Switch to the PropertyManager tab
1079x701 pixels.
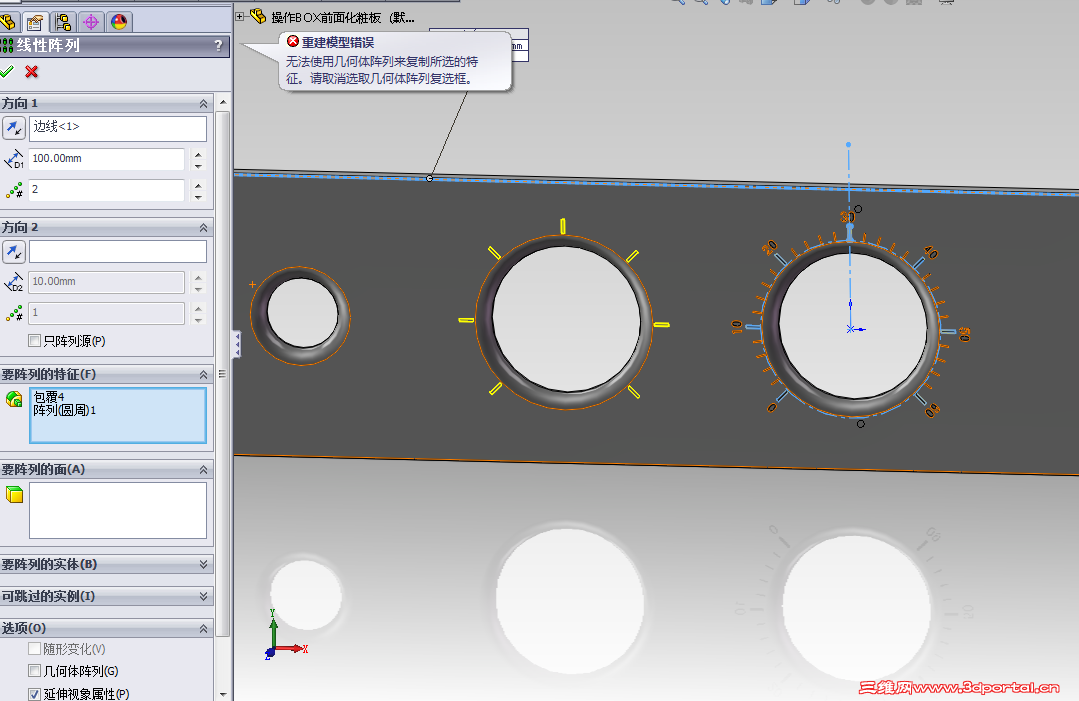coord(35,22)
